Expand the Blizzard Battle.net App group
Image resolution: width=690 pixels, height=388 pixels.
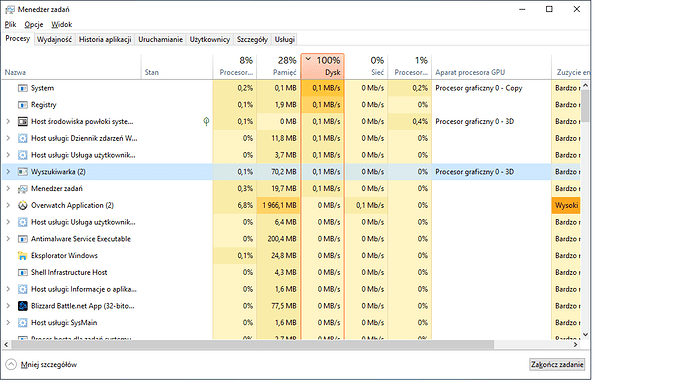(8, 305)
